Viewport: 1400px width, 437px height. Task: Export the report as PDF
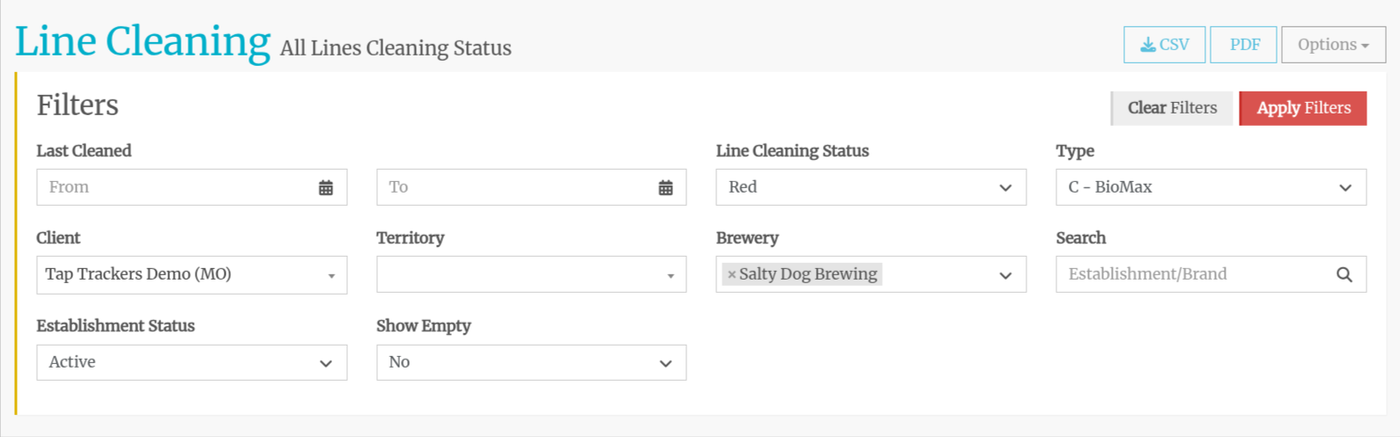[x=1244, y=45]
